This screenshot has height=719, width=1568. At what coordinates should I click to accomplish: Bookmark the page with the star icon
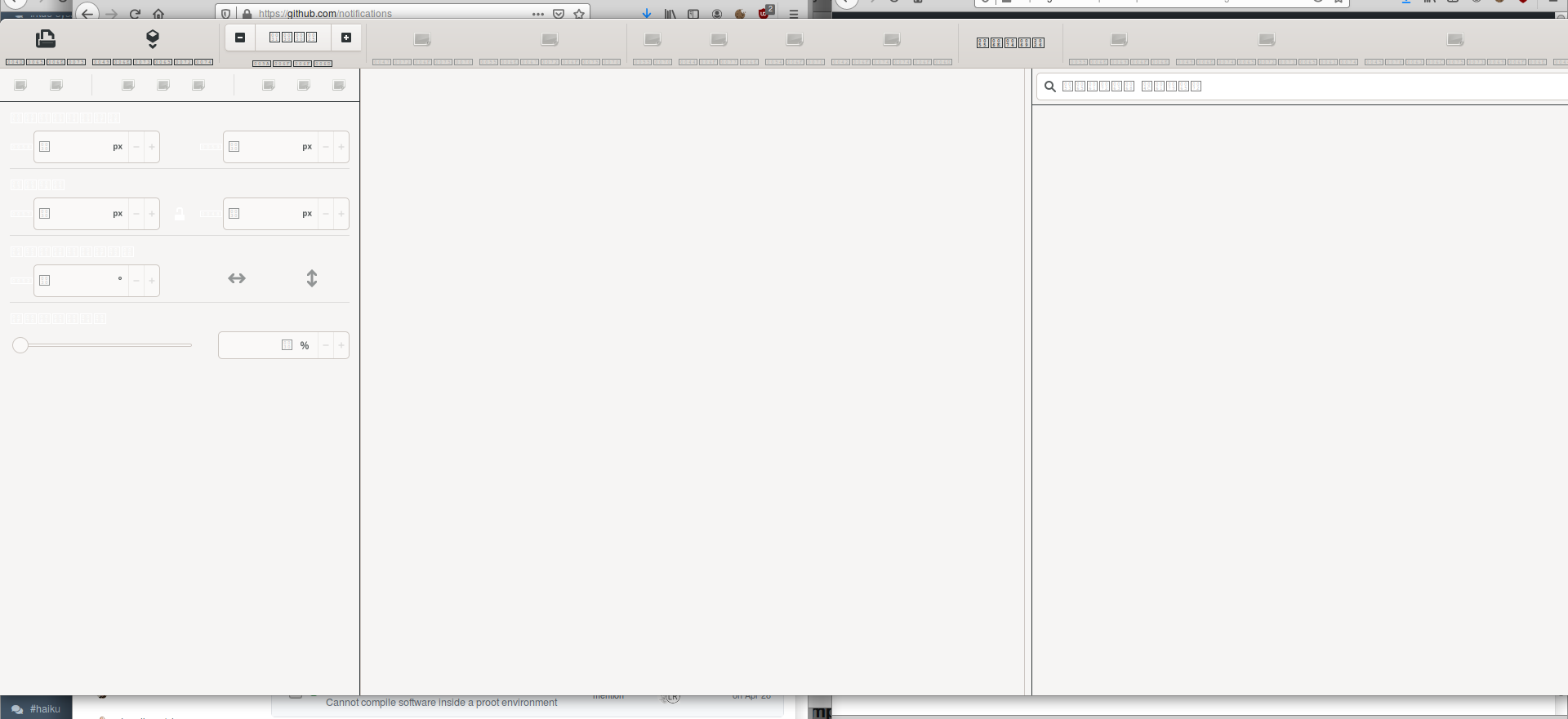579,14
